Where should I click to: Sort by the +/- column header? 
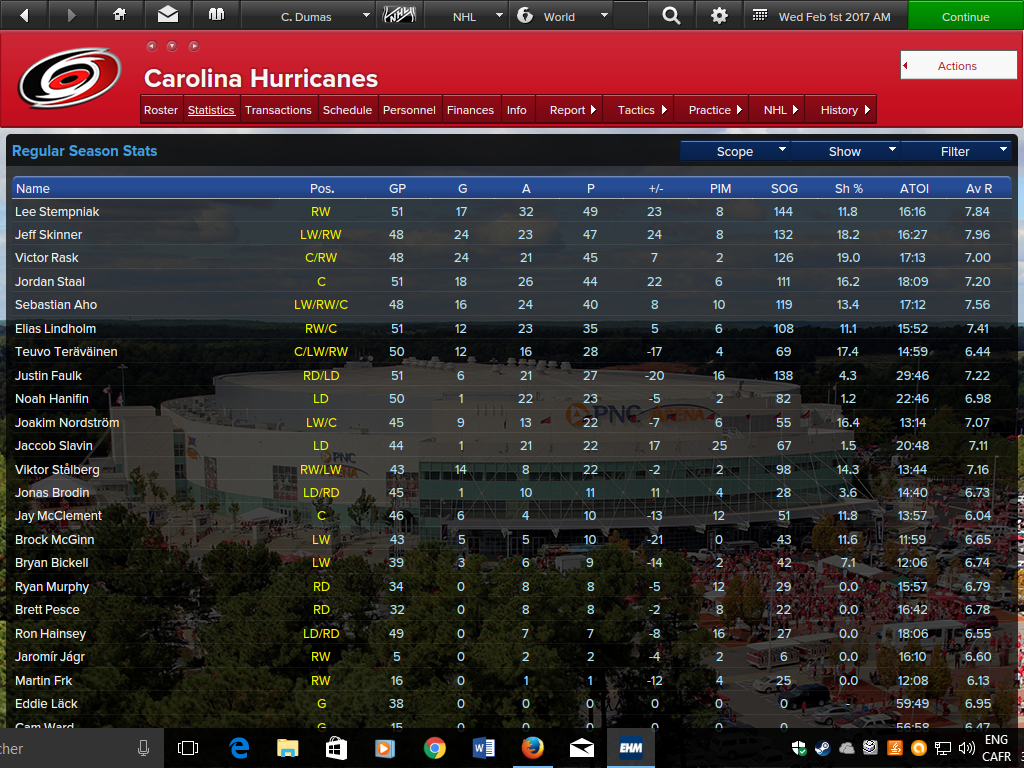click(656, 188)
